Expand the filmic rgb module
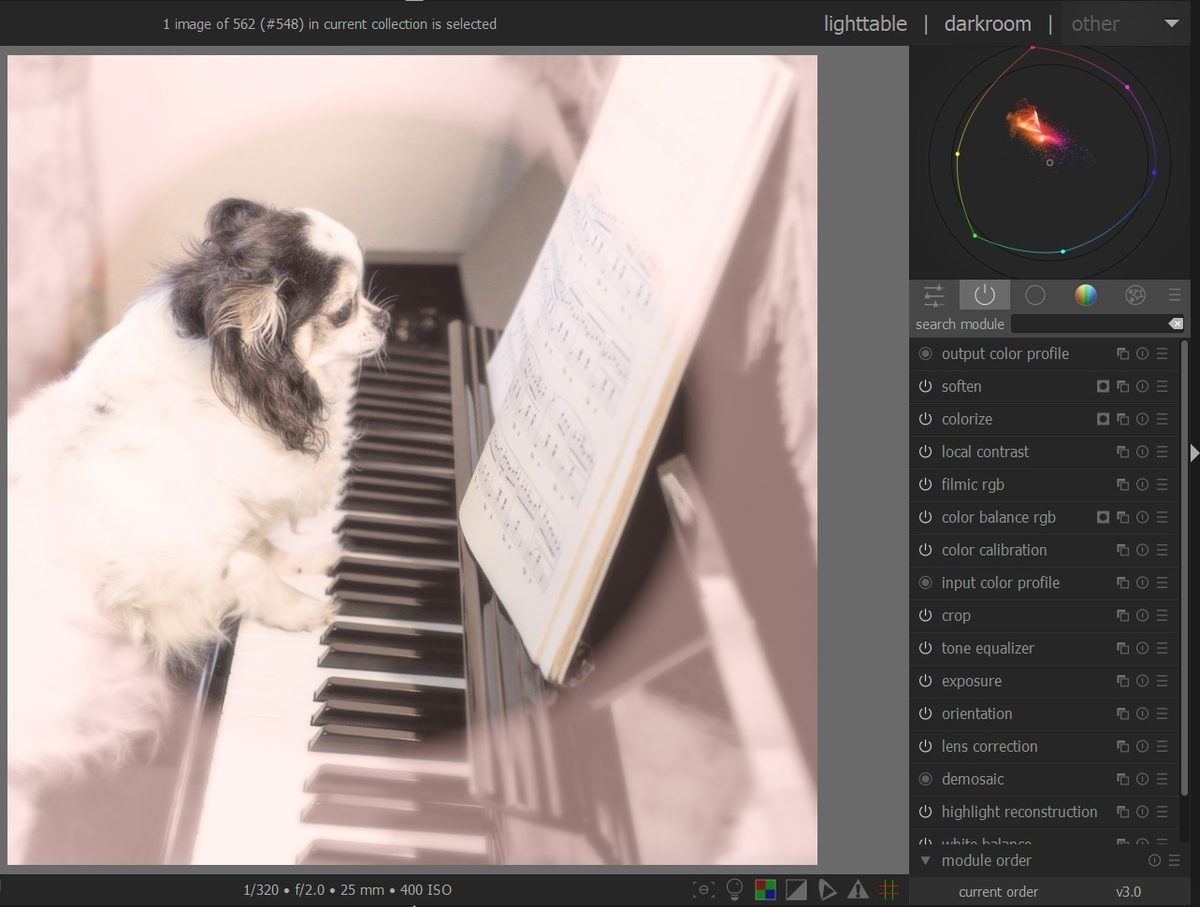Image resolution: width=1200 pixels, height=907 pixels. [x=973, y=484]
